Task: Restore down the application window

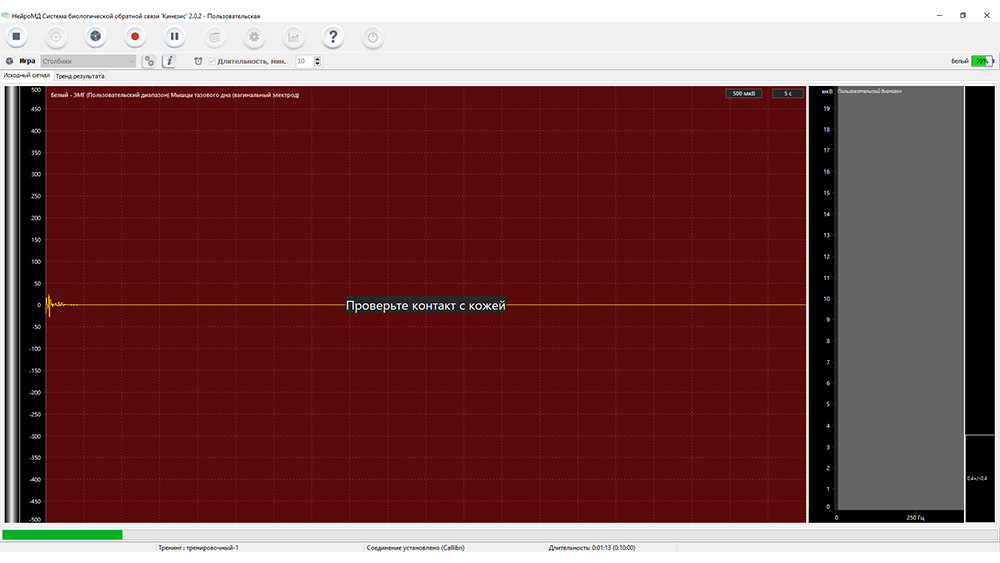Action: pos(963,15)
